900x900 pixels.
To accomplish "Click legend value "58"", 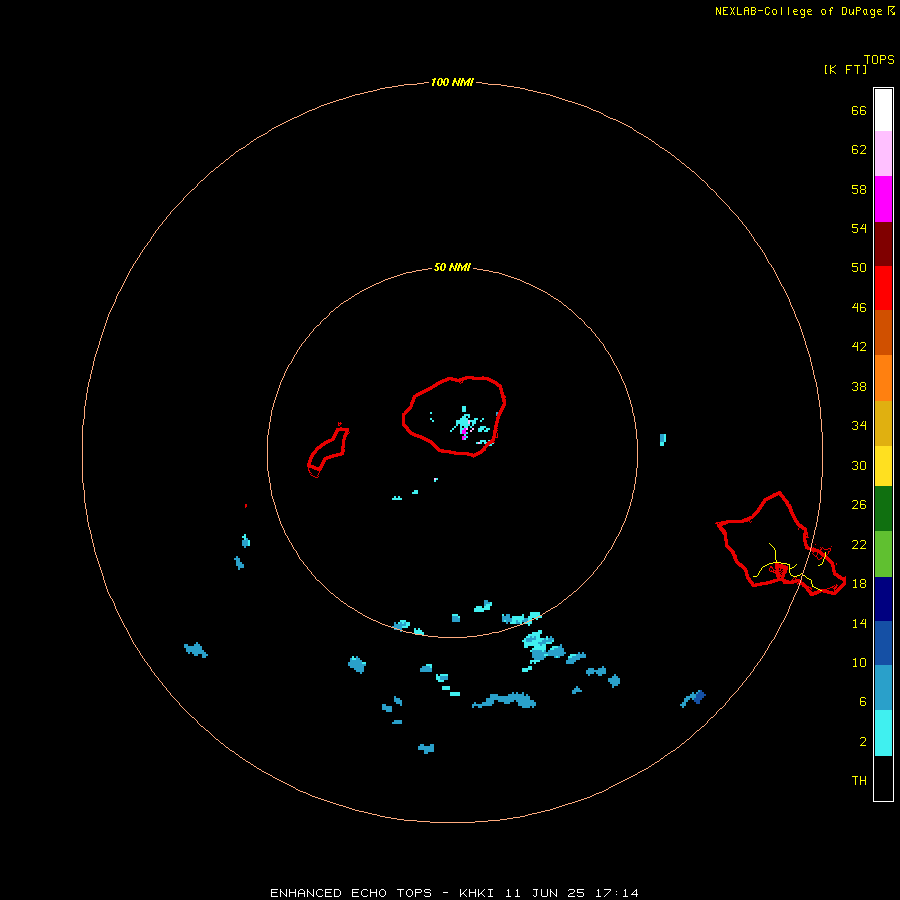I will tap(859, 189).
